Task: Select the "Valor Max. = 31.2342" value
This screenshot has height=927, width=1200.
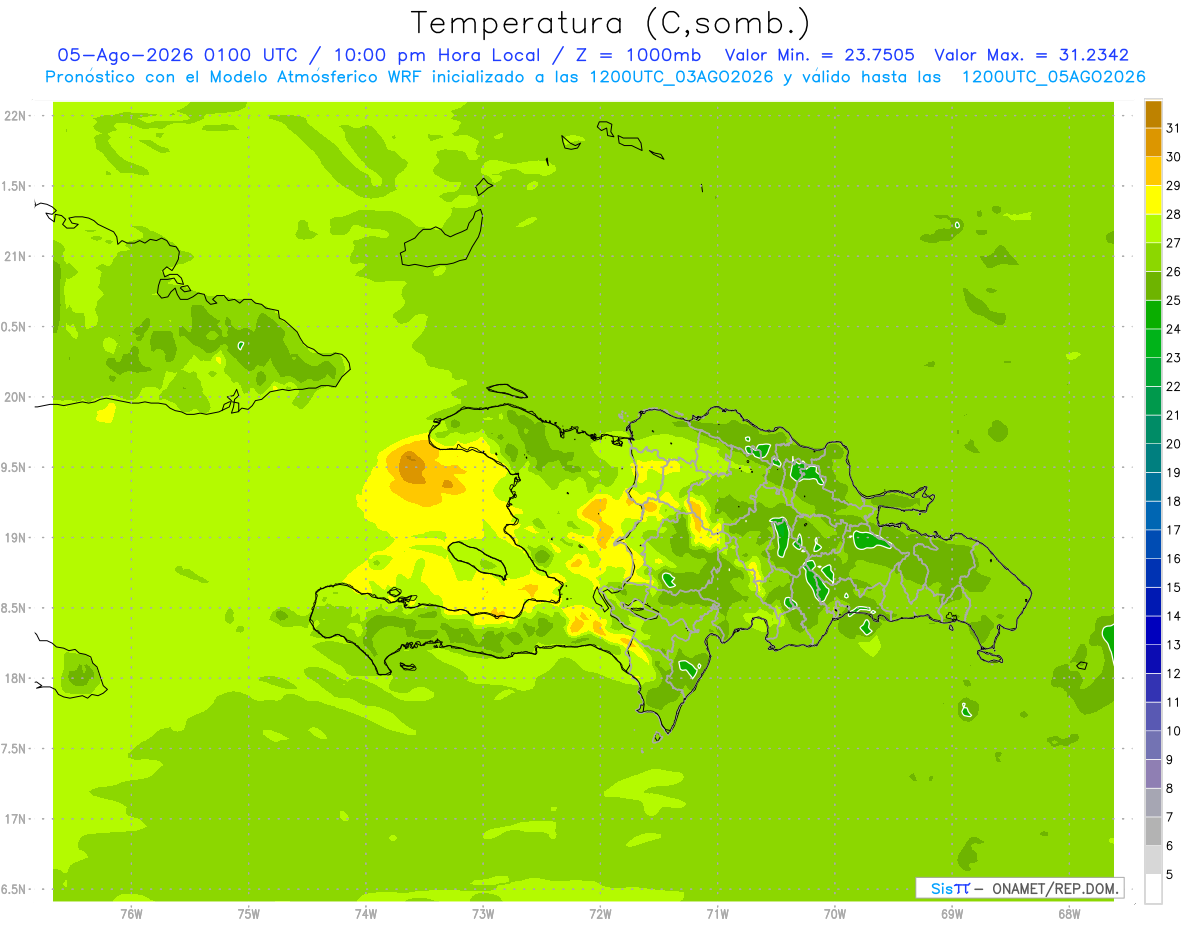Action: [1031, 55]
